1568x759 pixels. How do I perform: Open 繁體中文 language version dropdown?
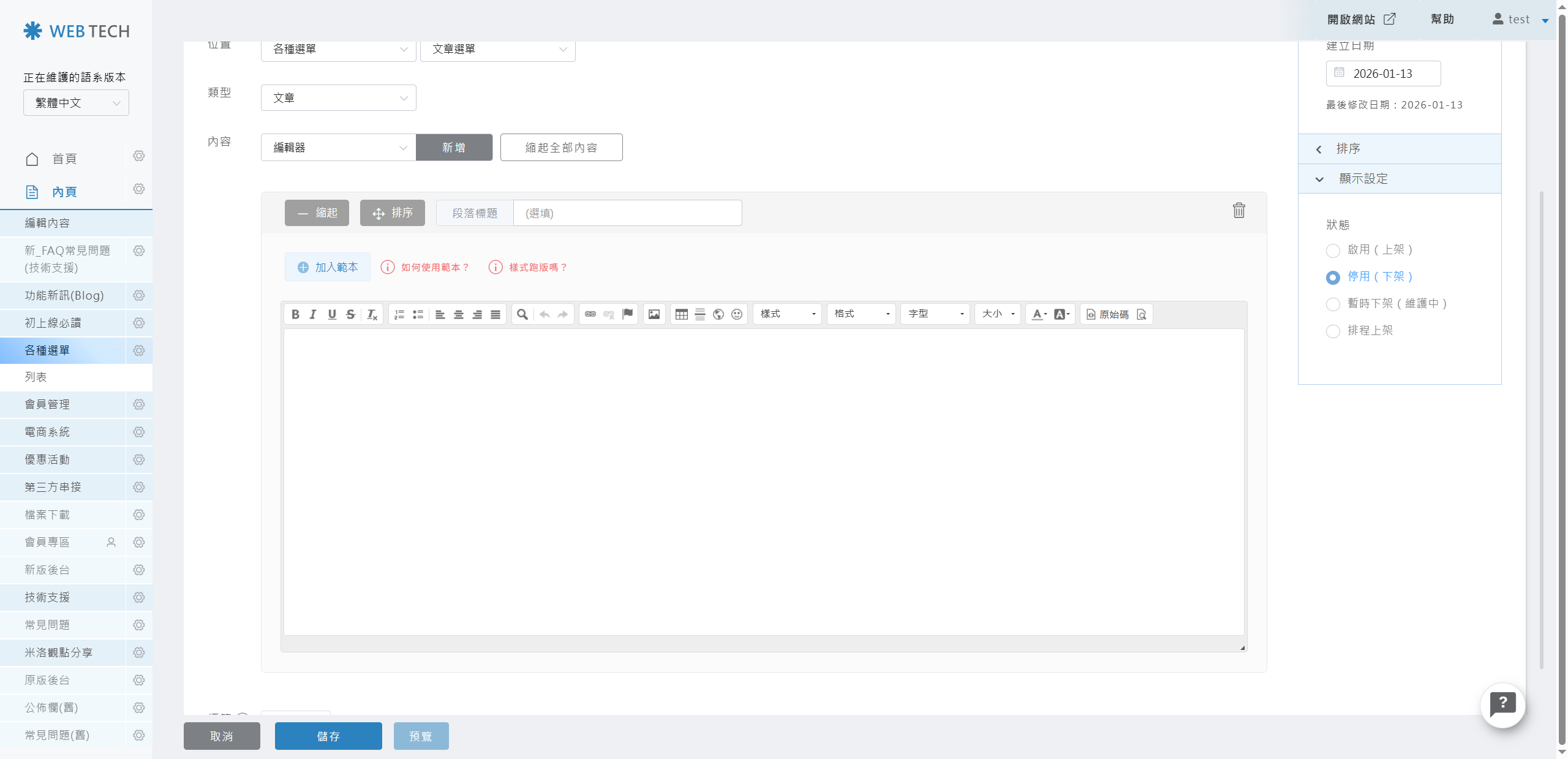tap(76, 103)
